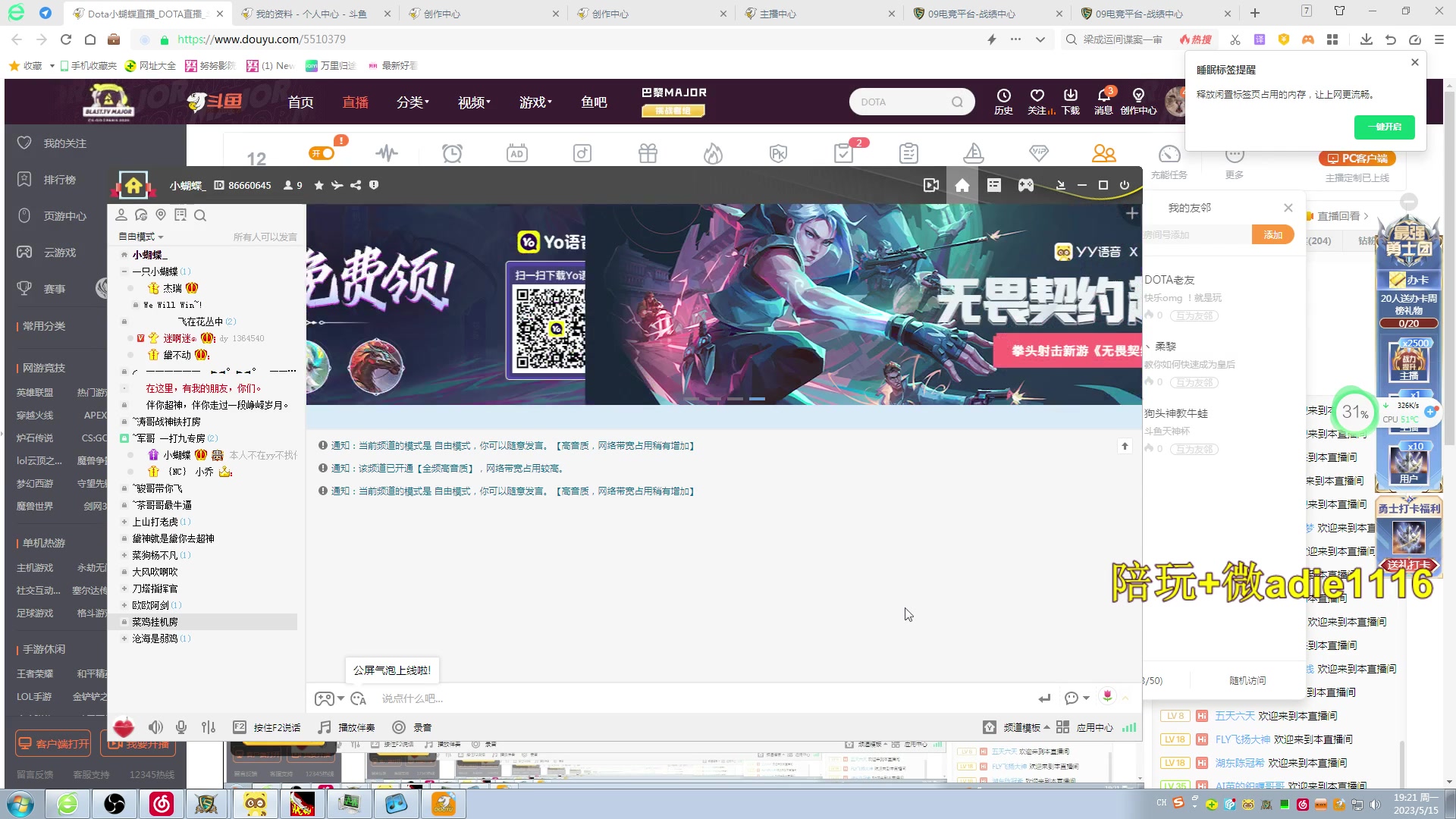
Task: Click the flower gift icon in chat box
Action: click(x=1108, y=696)
